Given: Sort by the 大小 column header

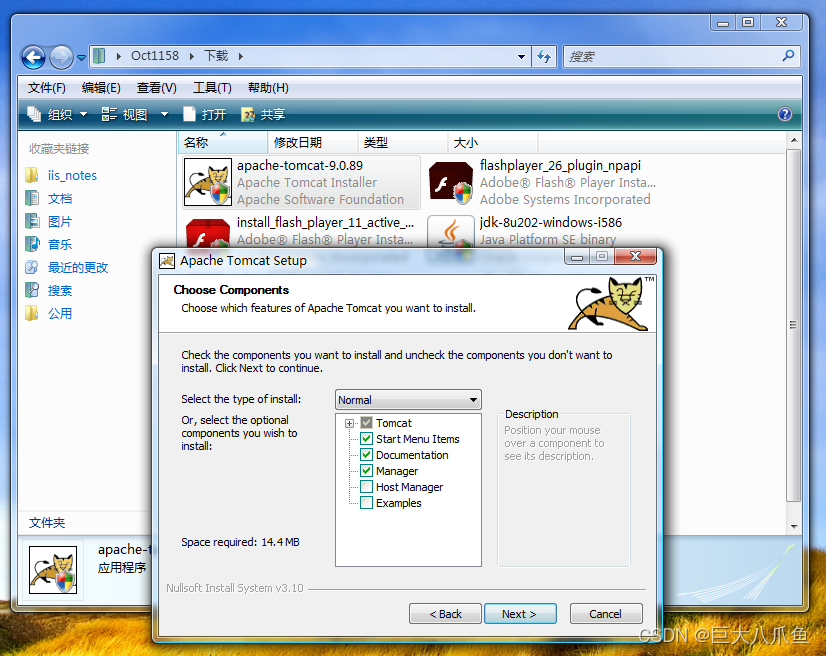Looking at the screenshot, I should (493, 143).
